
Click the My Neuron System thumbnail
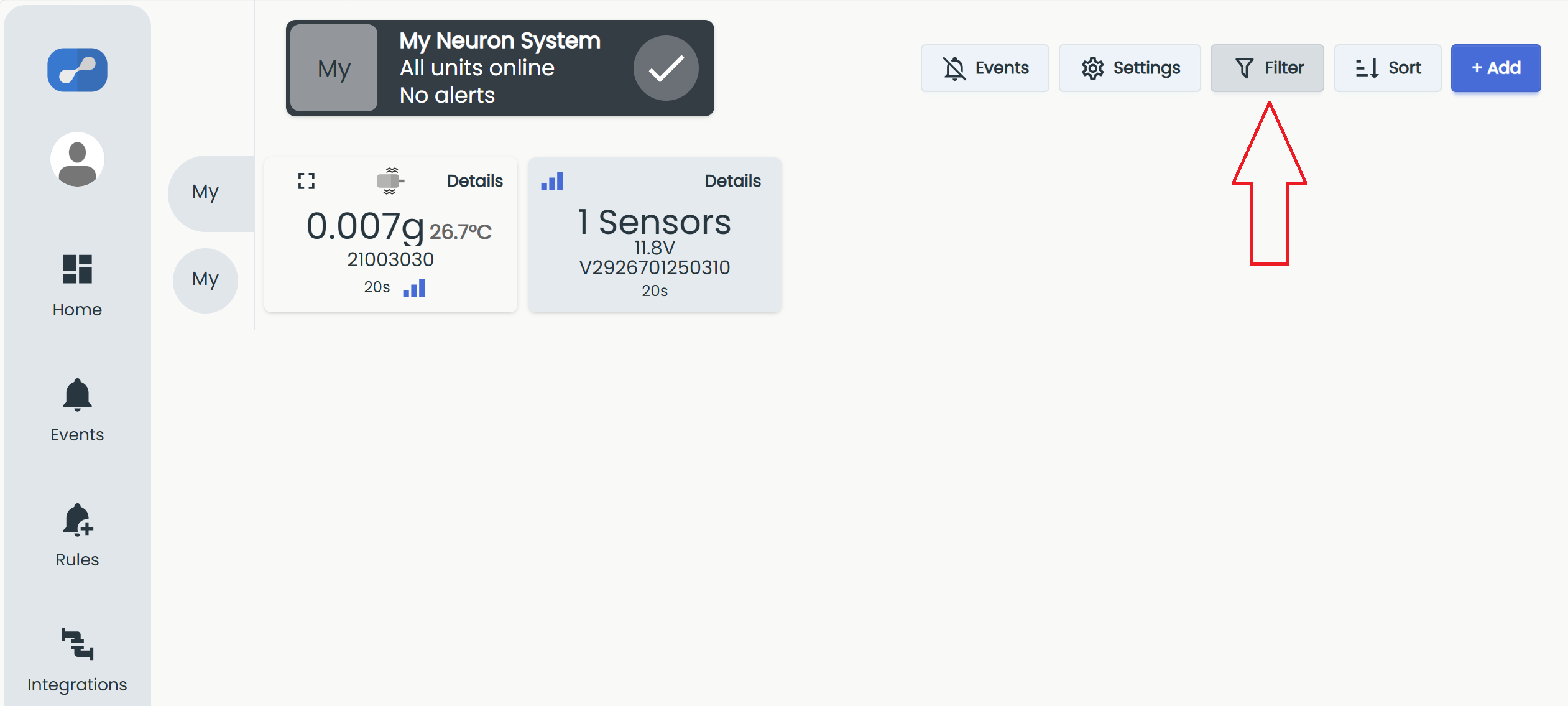click(334, 68)
